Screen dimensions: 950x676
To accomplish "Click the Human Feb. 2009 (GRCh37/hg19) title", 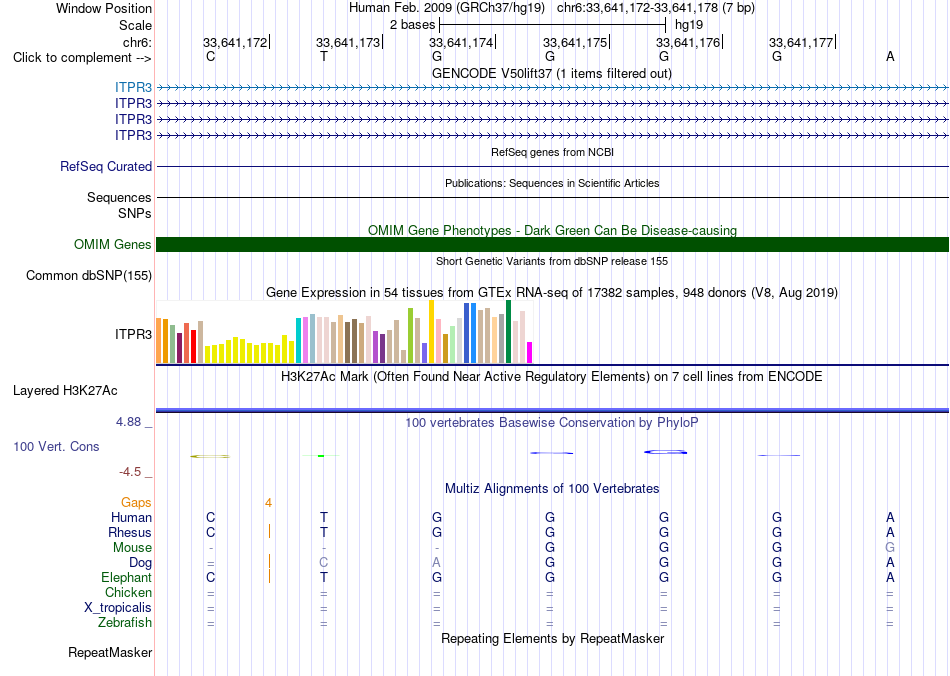I will click(x=447, y=8).
